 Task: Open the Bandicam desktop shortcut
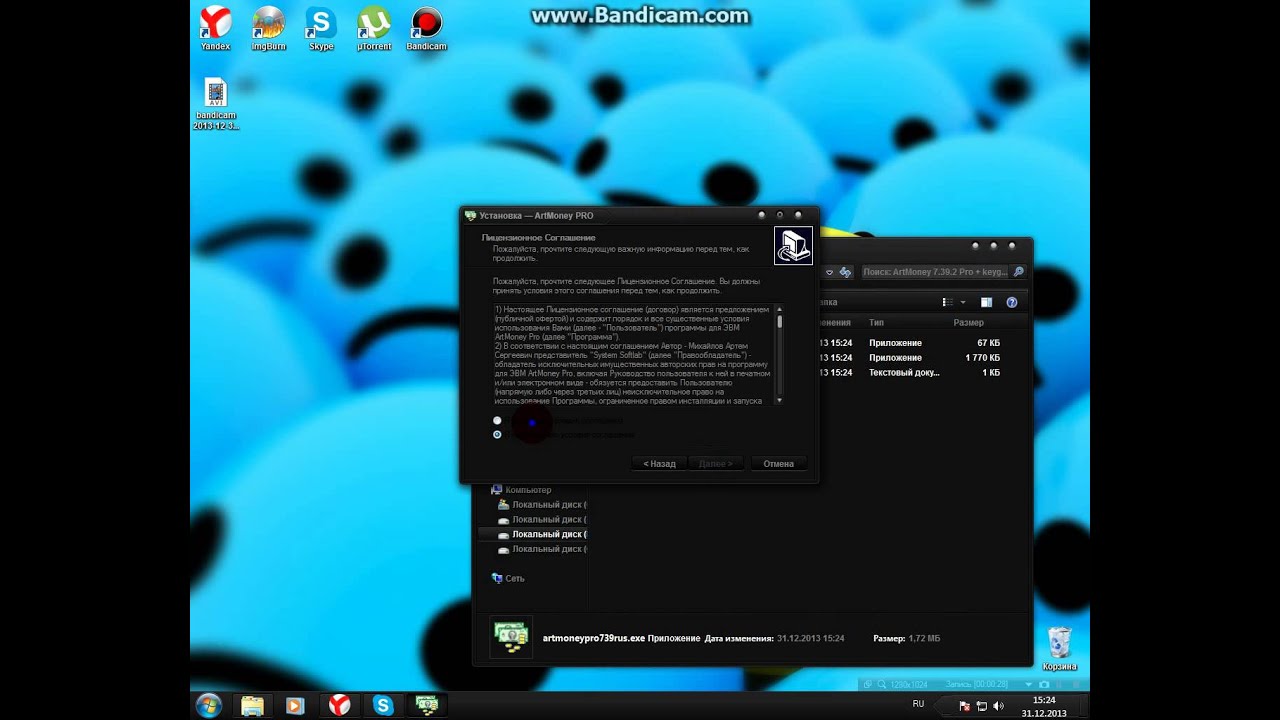tap(427, 28)
